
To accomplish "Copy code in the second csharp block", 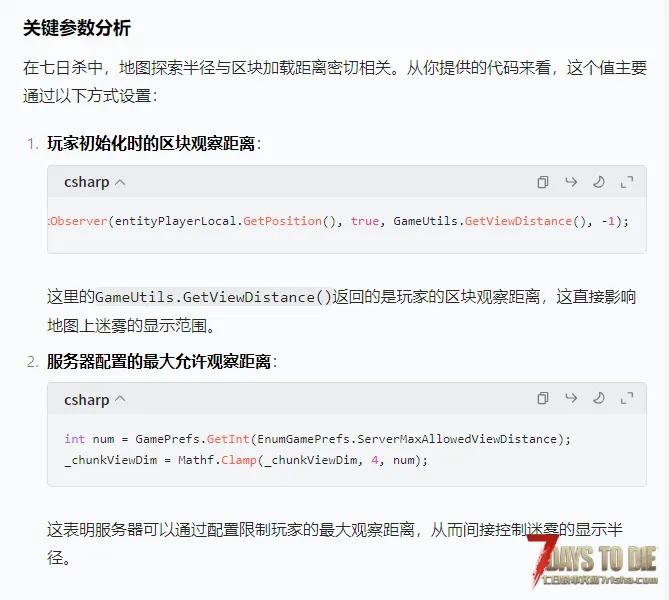I will (543, 398).
